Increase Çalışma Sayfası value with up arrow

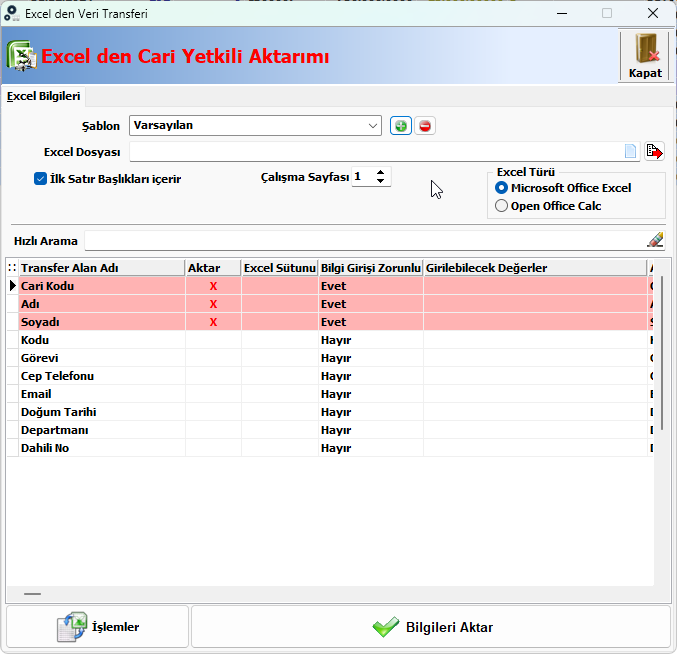click(x=380, y=172)
